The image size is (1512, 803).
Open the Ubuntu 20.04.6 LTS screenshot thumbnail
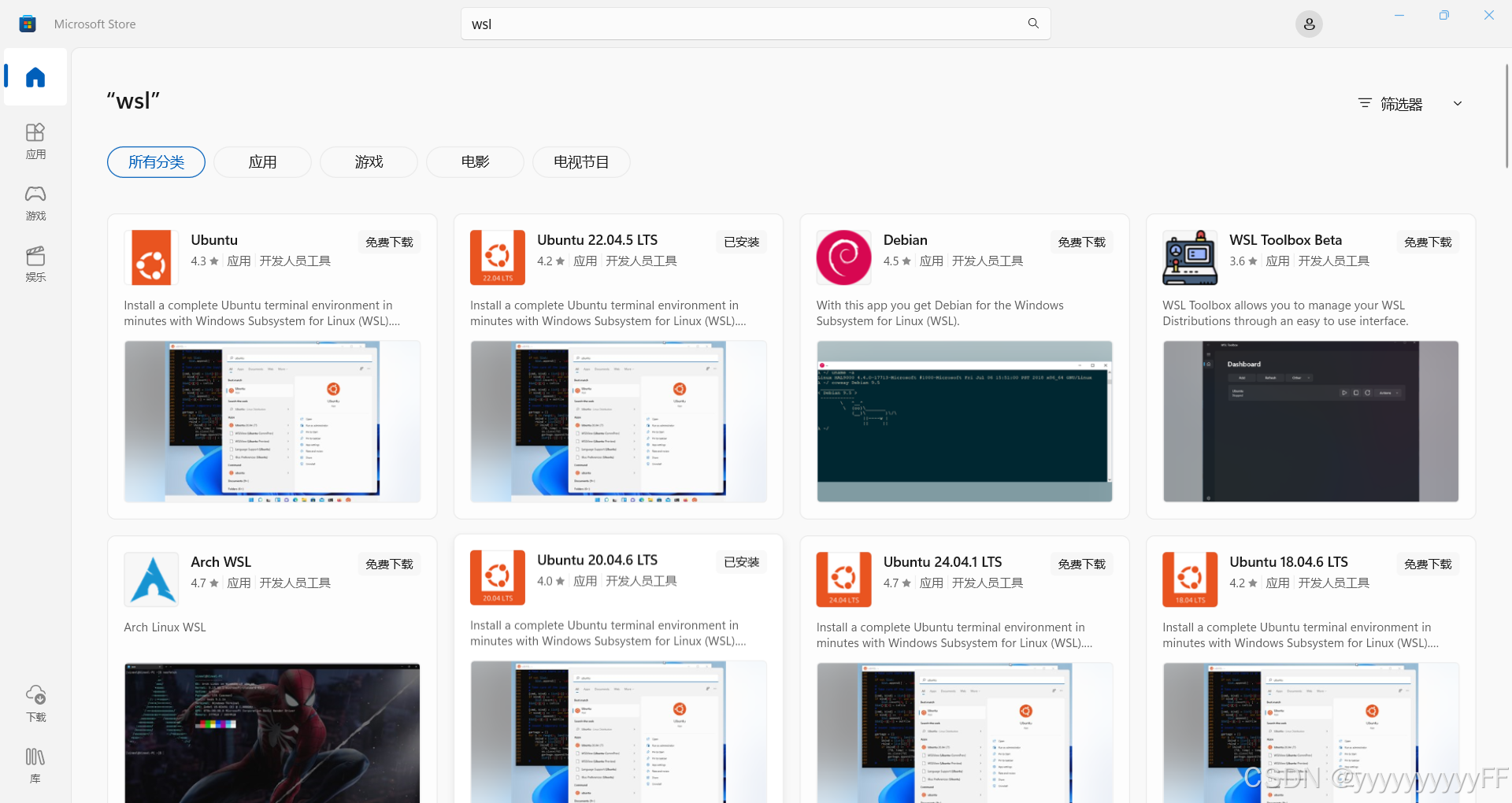(618, 731)
